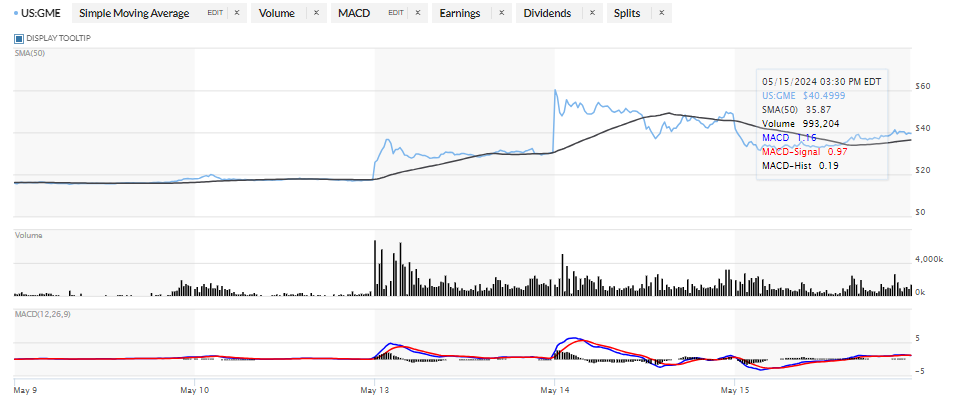Screen dimensions: 953x396
Task: Click the tooltip date 05/15/2024 03:30 PM EDT
Action: point(822,81)
